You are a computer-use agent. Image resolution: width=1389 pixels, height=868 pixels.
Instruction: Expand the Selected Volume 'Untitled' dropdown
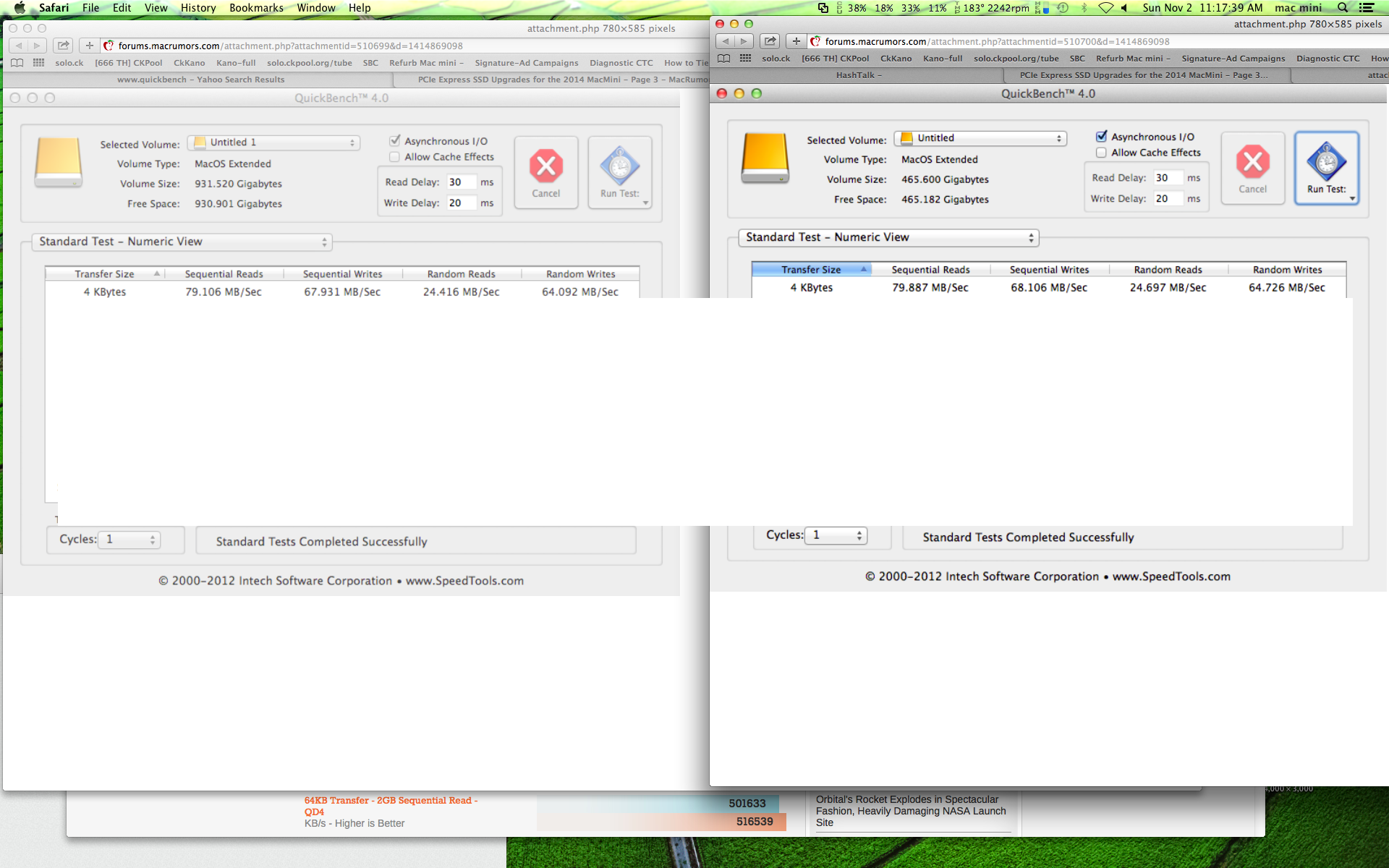[x=980, y=138]
